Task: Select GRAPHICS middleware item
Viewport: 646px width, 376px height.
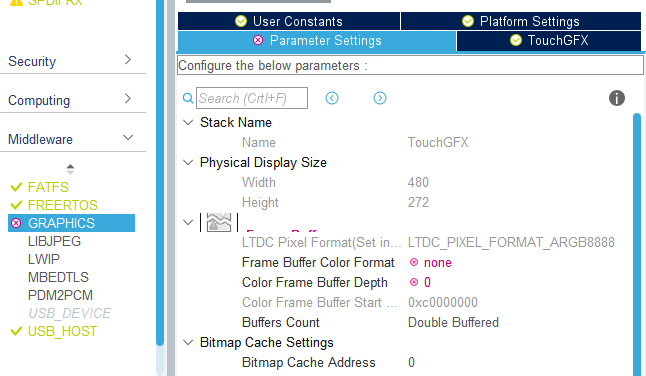Action: (71, 223)
